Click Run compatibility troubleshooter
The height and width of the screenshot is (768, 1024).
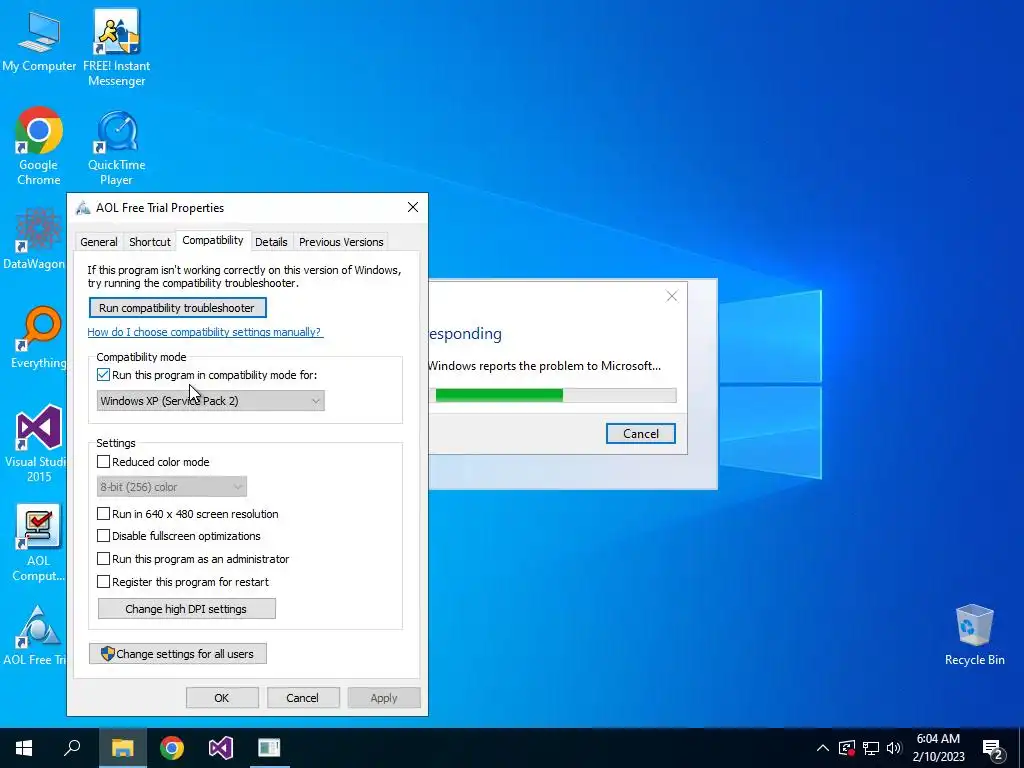click(x=177, y=308)
